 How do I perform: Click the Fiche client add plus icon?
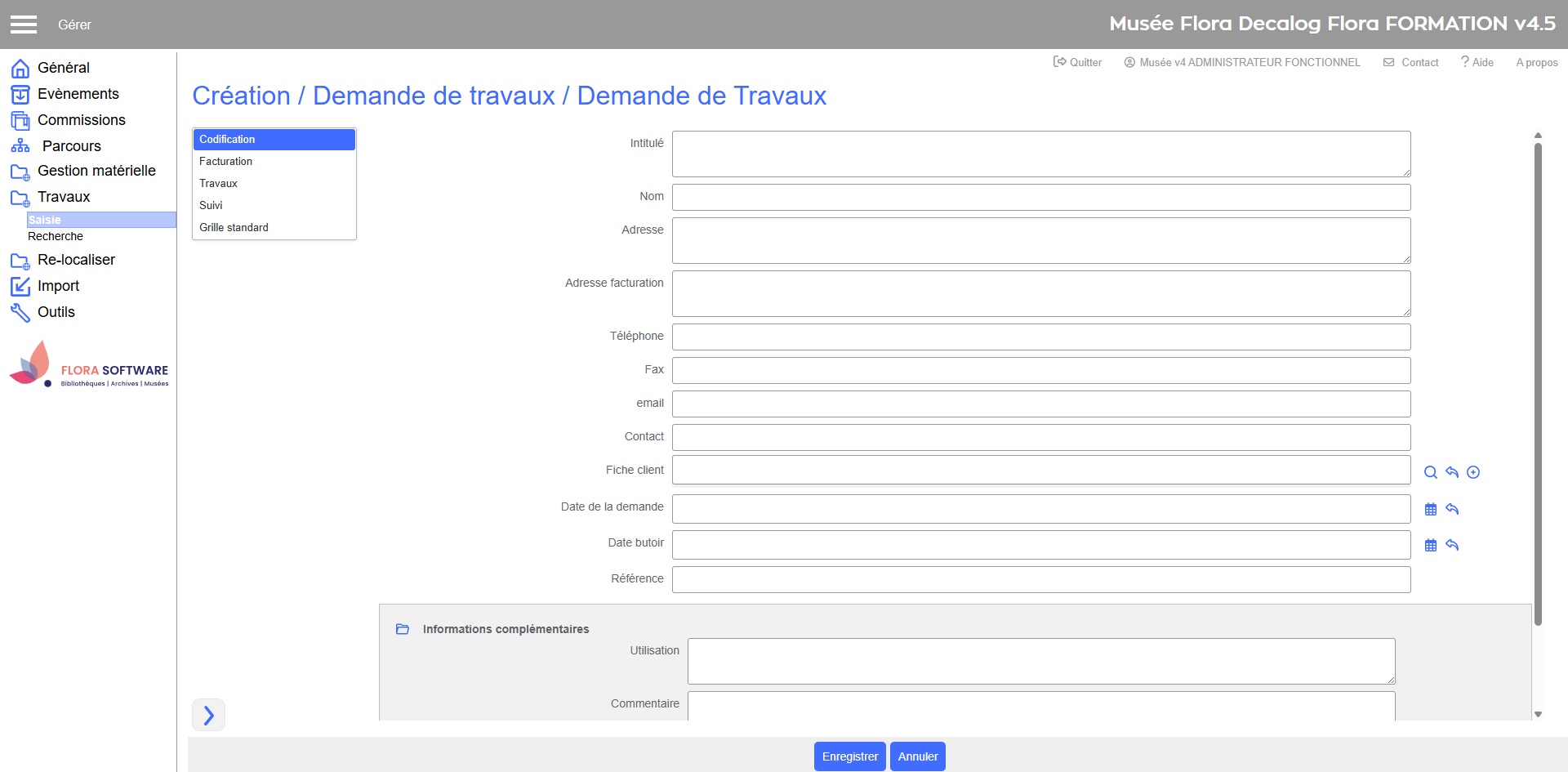coord(1473,472)
